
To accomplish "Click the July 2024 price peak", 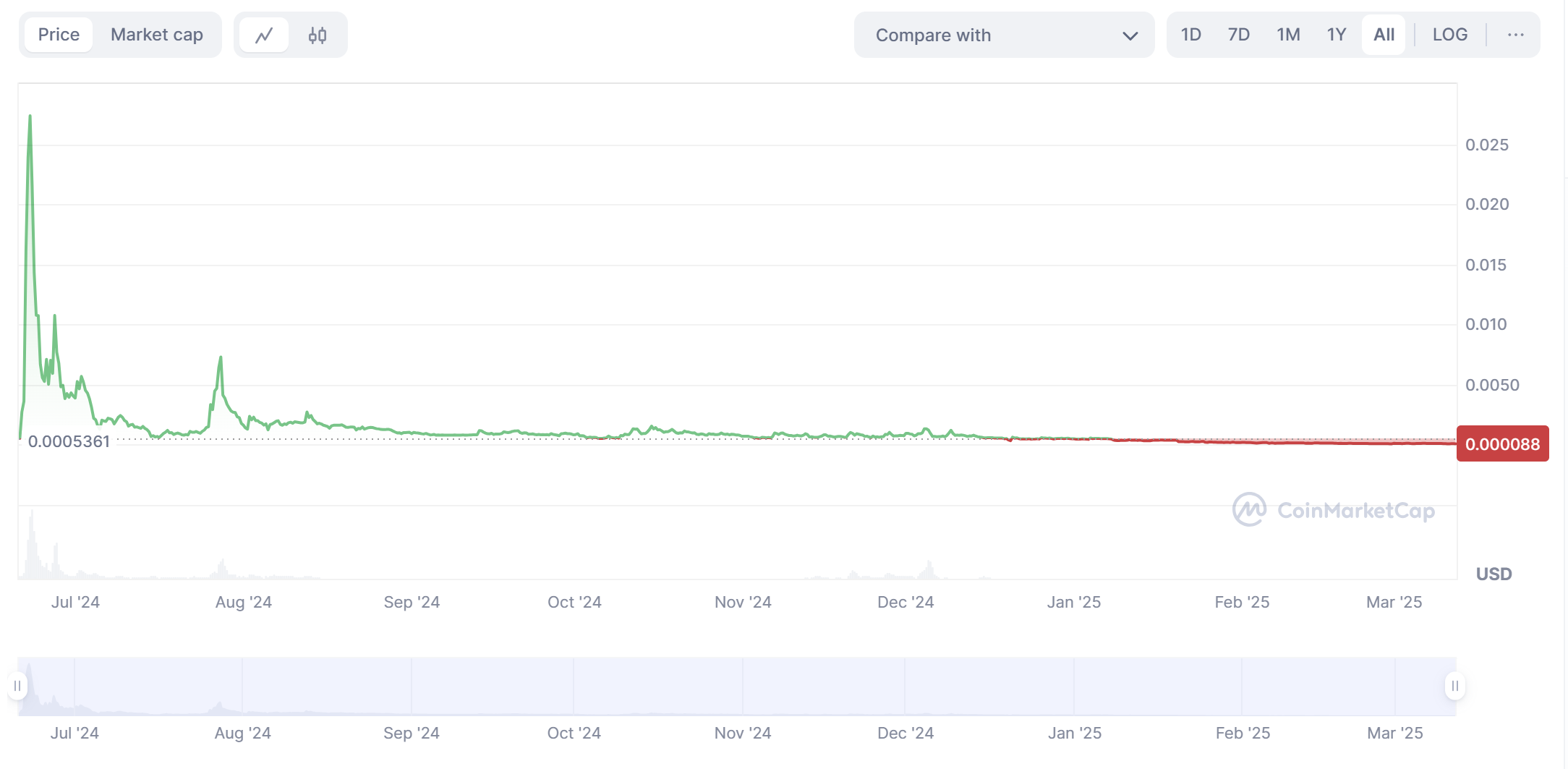I will click(30, 117).
